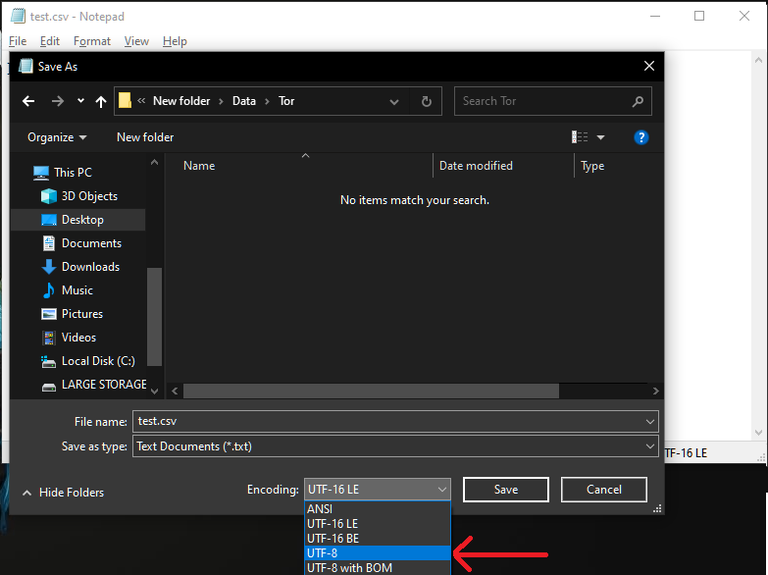Image resolution: width=768 pixels, height=575 pixels.
Task: Click Hide Folders toggle
Action: (x=63, y=492)
